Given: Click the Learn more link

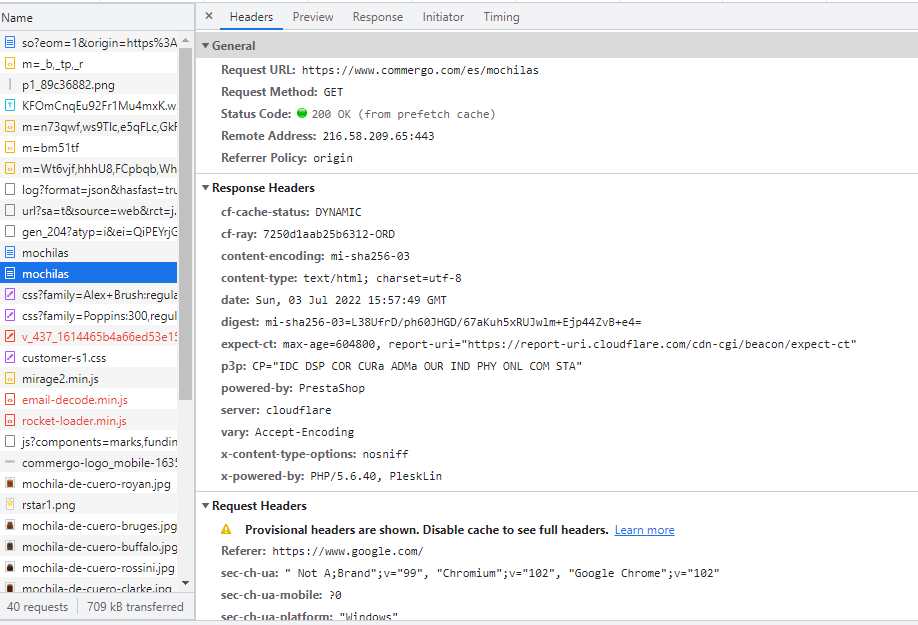Looking at the screenshot, I should coord(644,530).
